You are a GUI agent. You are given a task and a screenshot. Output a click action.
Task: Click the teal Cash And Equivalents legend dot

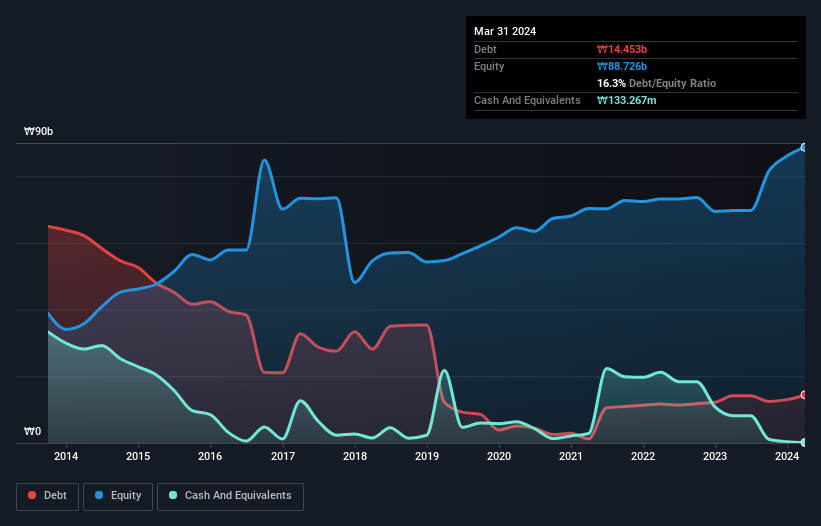(x=173, y=495)
